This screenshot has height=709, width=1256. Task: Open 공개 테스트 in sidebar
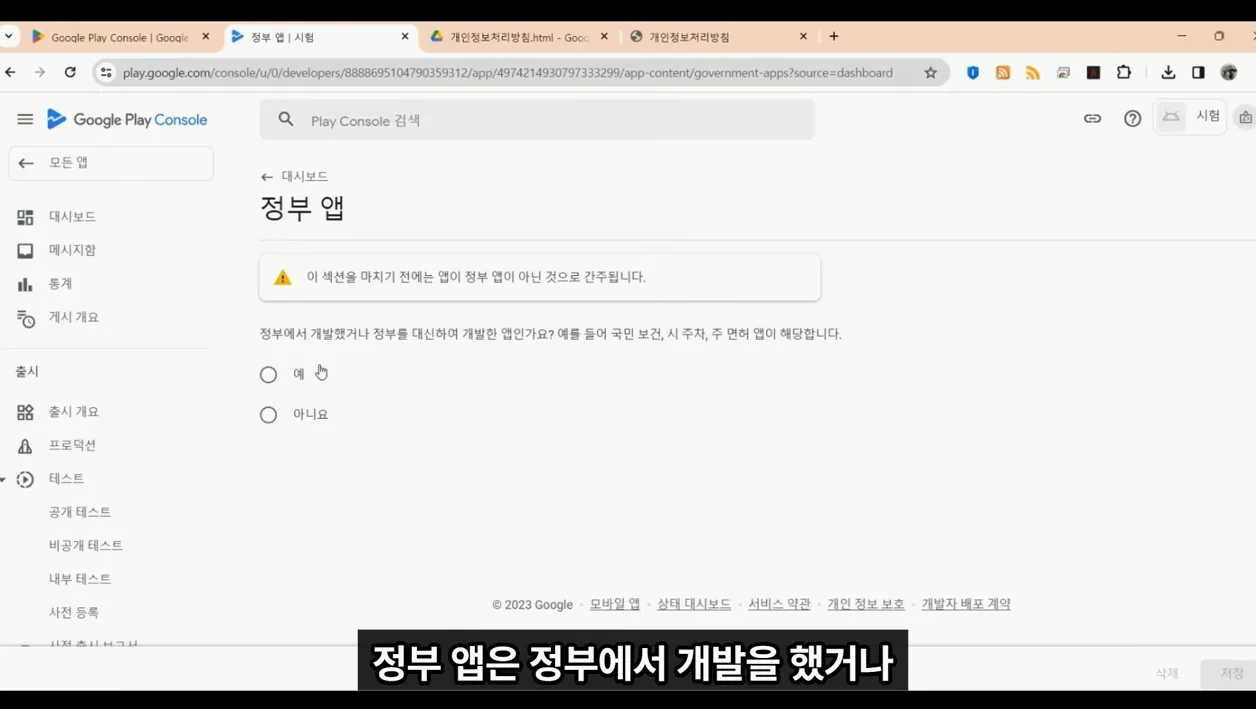tap(80, 512)
